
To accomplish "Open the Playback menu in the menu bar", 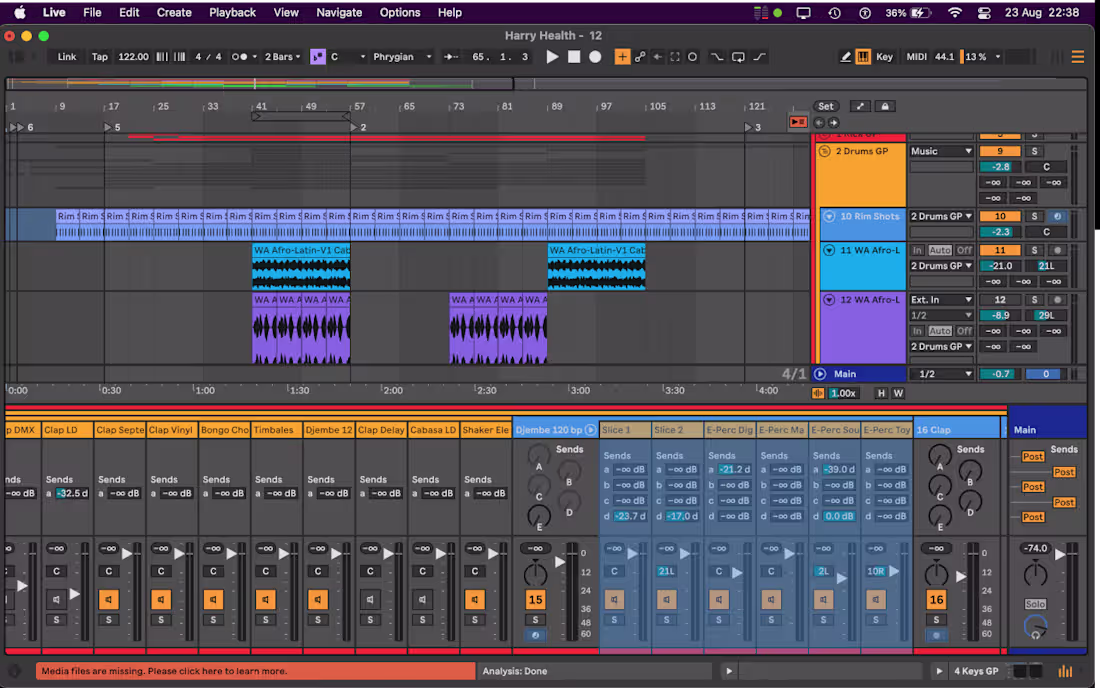I will (x=232, y=12).
